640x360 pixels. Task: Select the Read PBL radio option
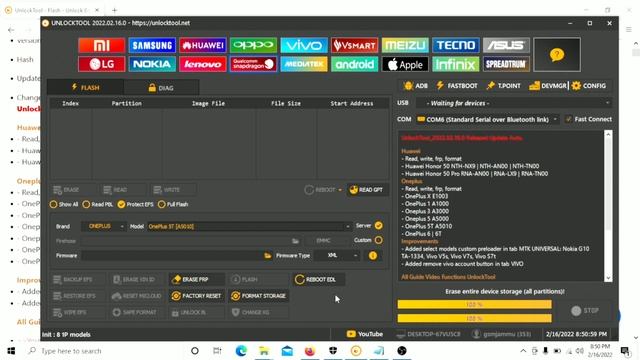[98, 204]
